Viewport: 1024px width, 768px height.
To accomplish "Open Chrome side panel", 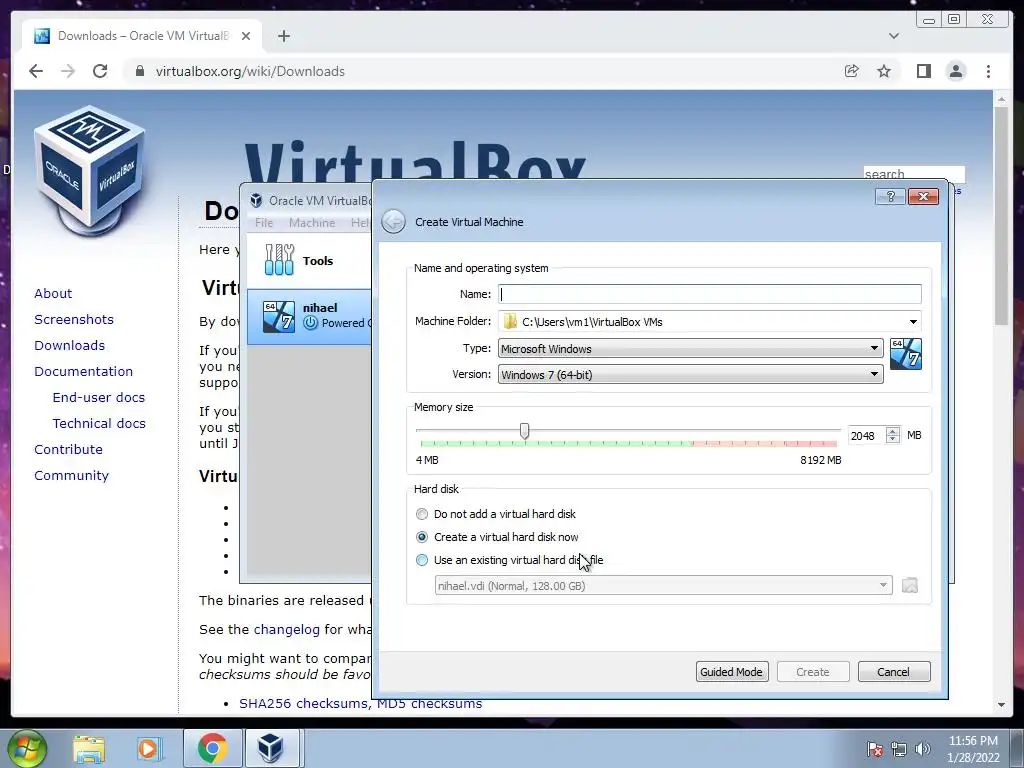I will pos(923,71).
